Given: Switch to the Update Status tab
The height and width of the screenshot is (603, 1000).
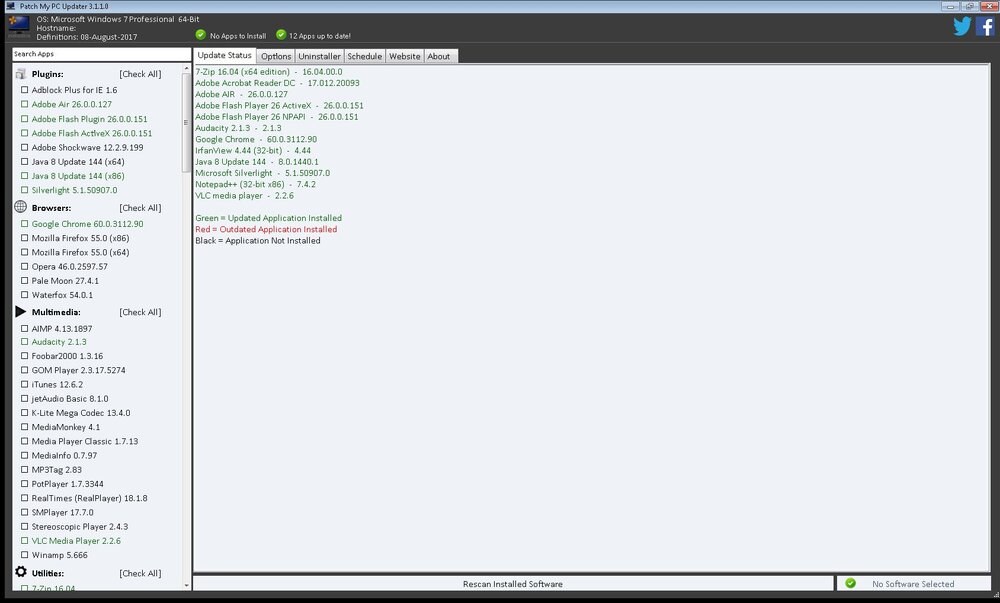Looking at the screenshot, I should (x=224, y=55).
